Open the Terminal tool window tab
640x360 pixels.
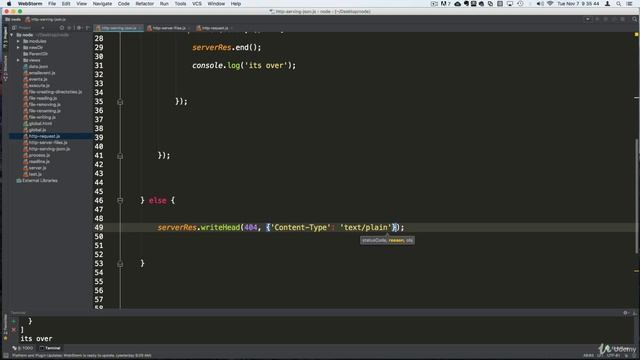50,348
